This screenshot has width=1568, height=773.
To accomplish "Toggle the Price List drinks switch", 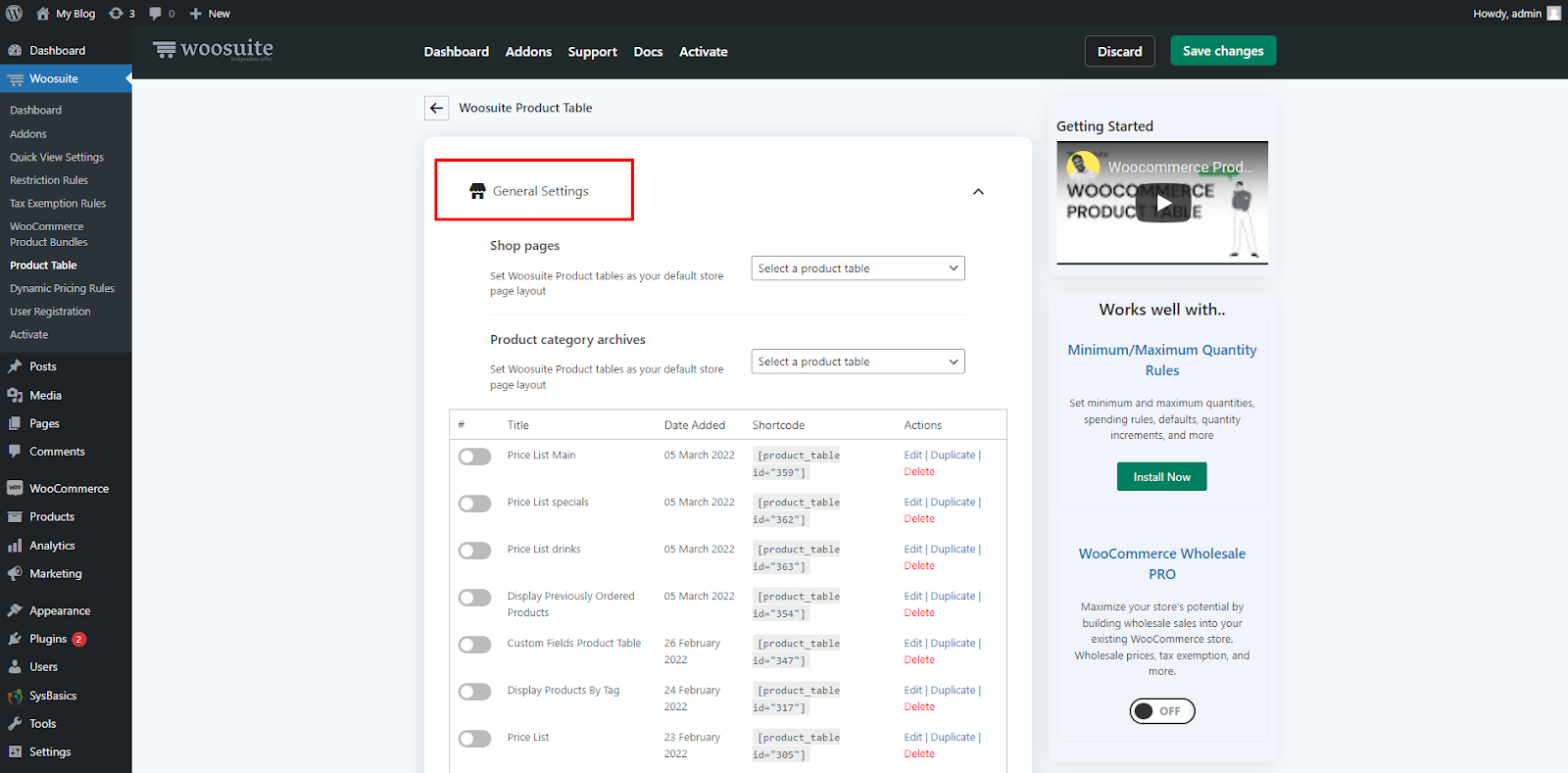I will click(x=475, y=551).
